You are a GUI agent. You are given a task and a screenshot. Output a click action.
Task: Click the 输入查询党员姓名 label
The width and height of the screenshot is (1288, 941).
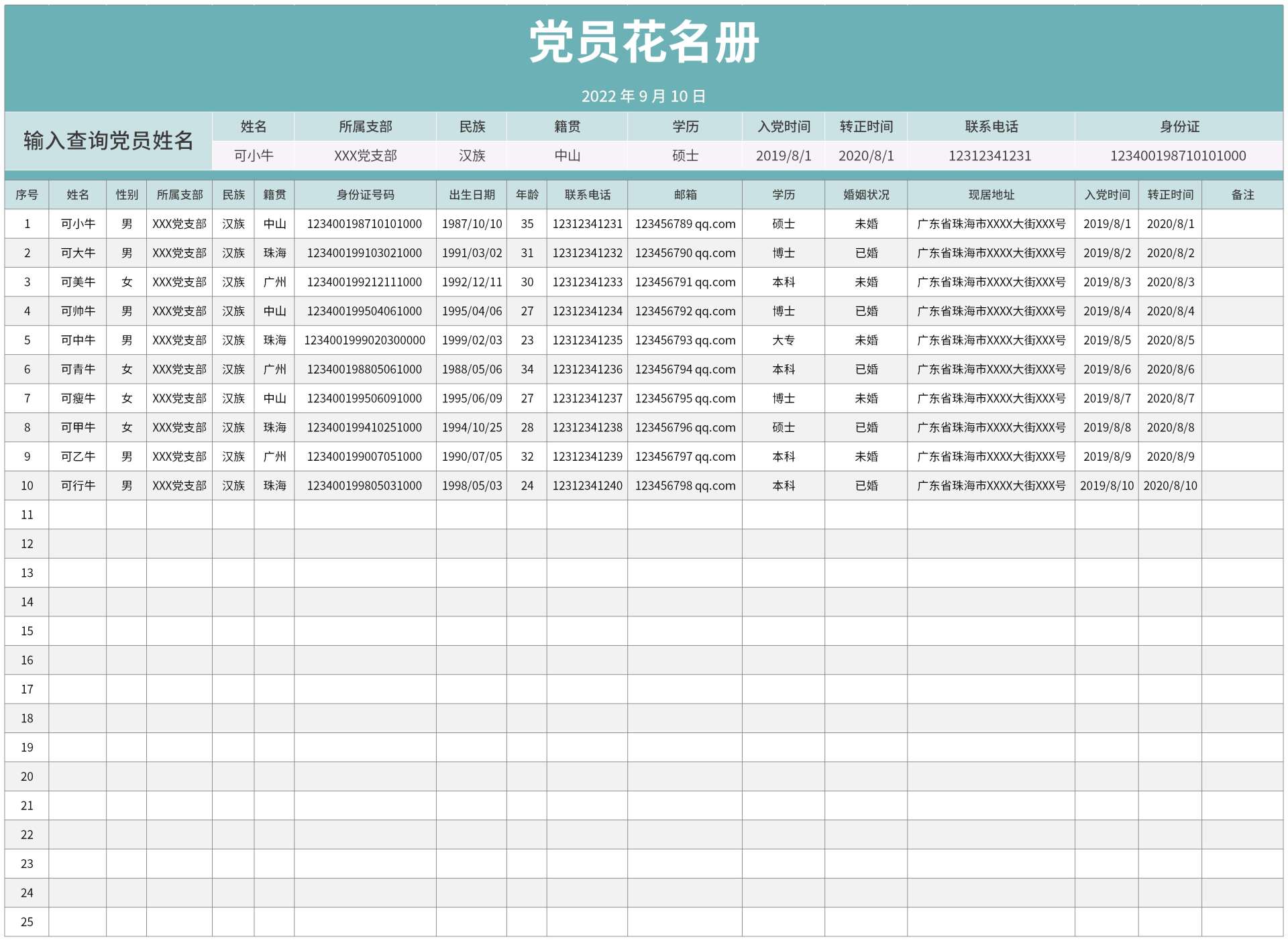(109, 141)
